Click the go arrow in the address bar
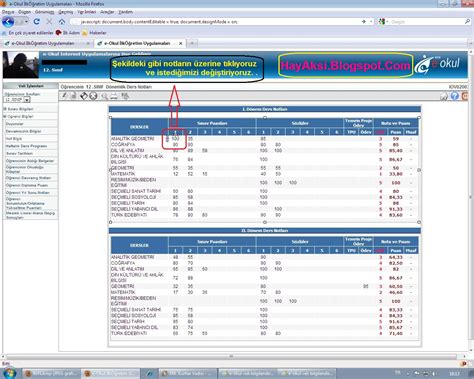The image size is (474, 379). tap(364, 22)
